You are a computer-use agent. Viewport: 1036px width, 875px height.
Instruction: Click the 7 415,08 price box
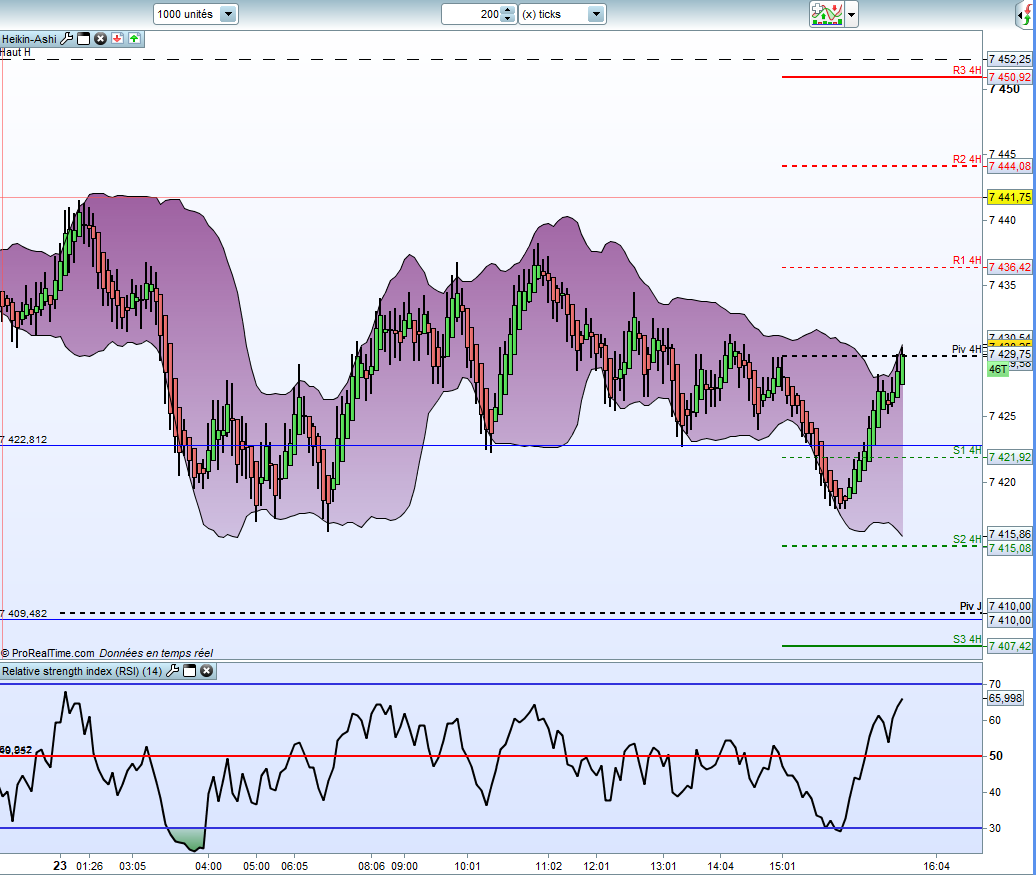1010,548
